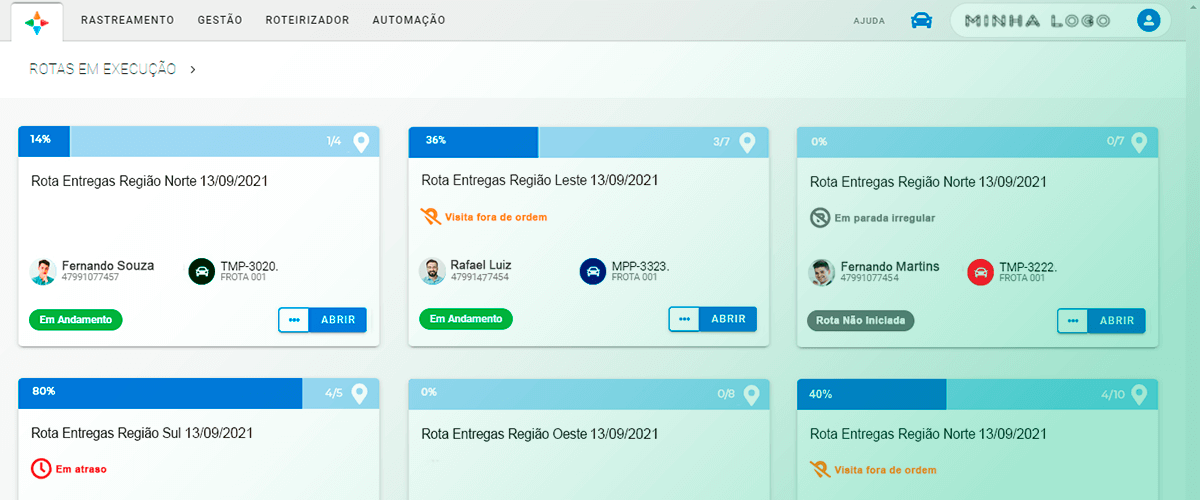Click ABRIR on Fernando Souza's route

(338, 320)
